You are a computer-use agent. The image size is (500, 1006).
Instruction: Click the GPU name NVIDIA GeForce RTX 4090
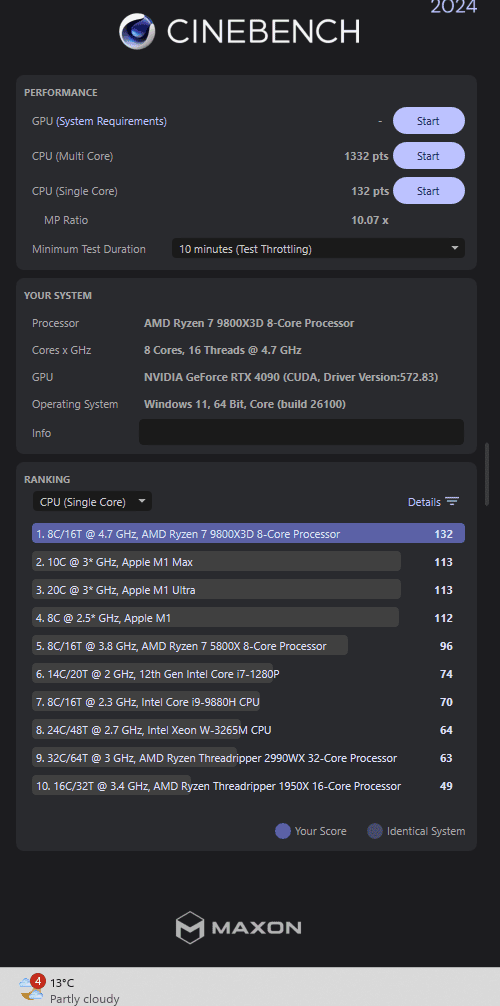click(x=291, y=377)
